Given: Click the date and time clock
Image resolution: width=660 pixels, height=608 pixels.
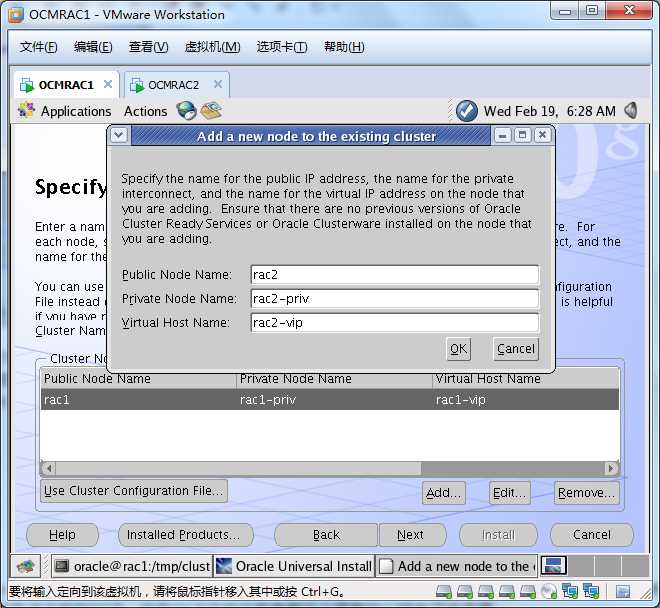Looking at the screenshot, I should coord(549,111).
